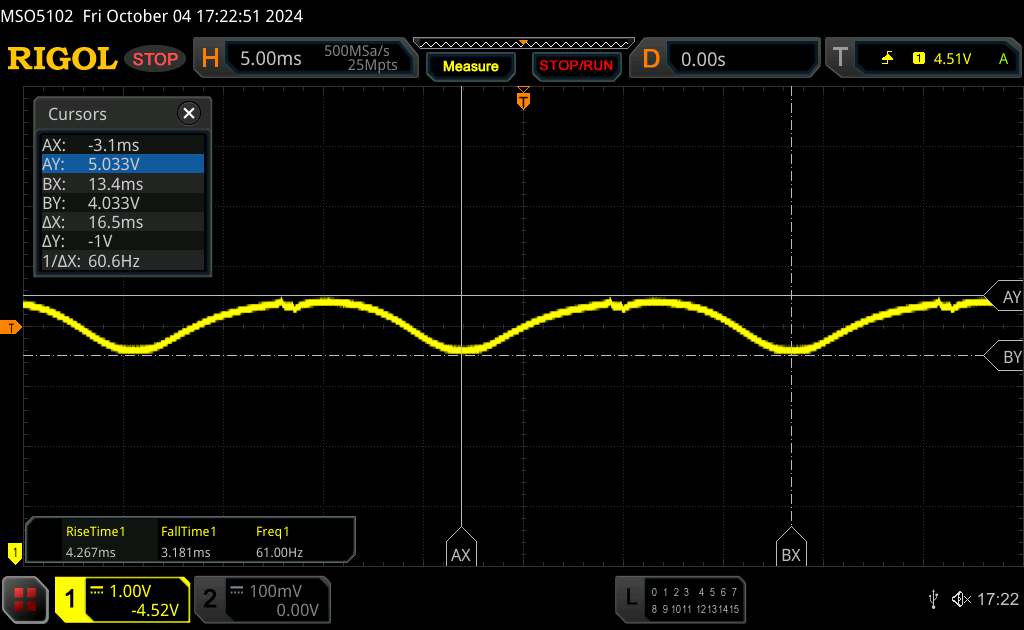
Task: Open the trigger T 4.51V settings
Action: (922, 59)
